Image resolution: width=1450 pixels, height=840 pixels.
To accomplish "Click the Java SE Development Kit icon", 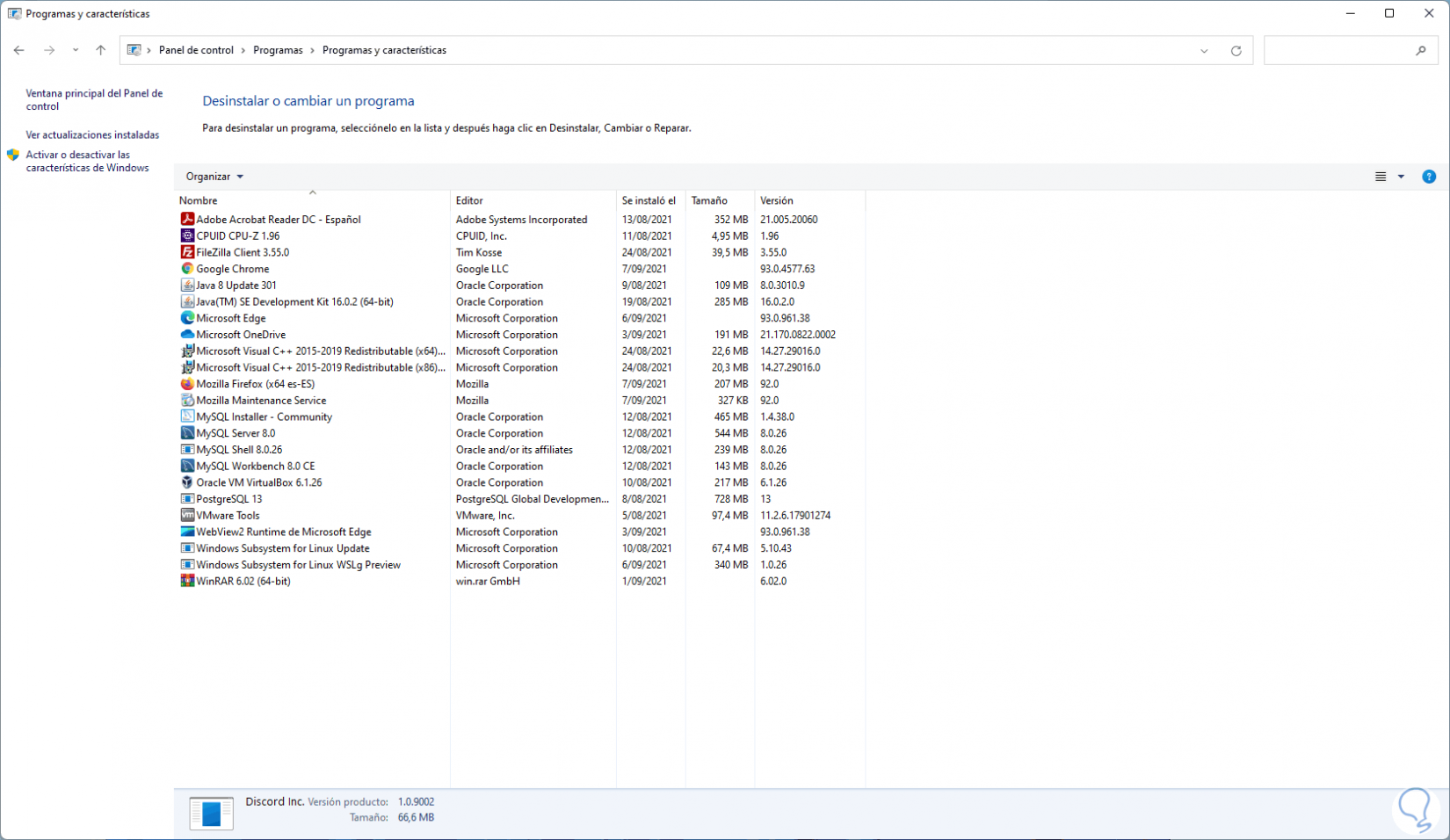I will [187, 301].
